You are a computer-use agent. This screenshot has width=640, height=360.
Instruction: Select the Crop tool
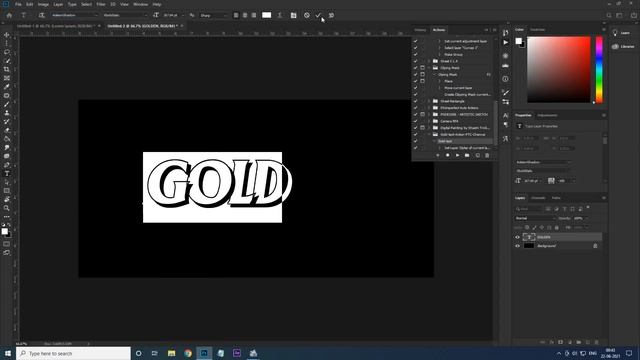pyautogui.click(x=7, y=69)
